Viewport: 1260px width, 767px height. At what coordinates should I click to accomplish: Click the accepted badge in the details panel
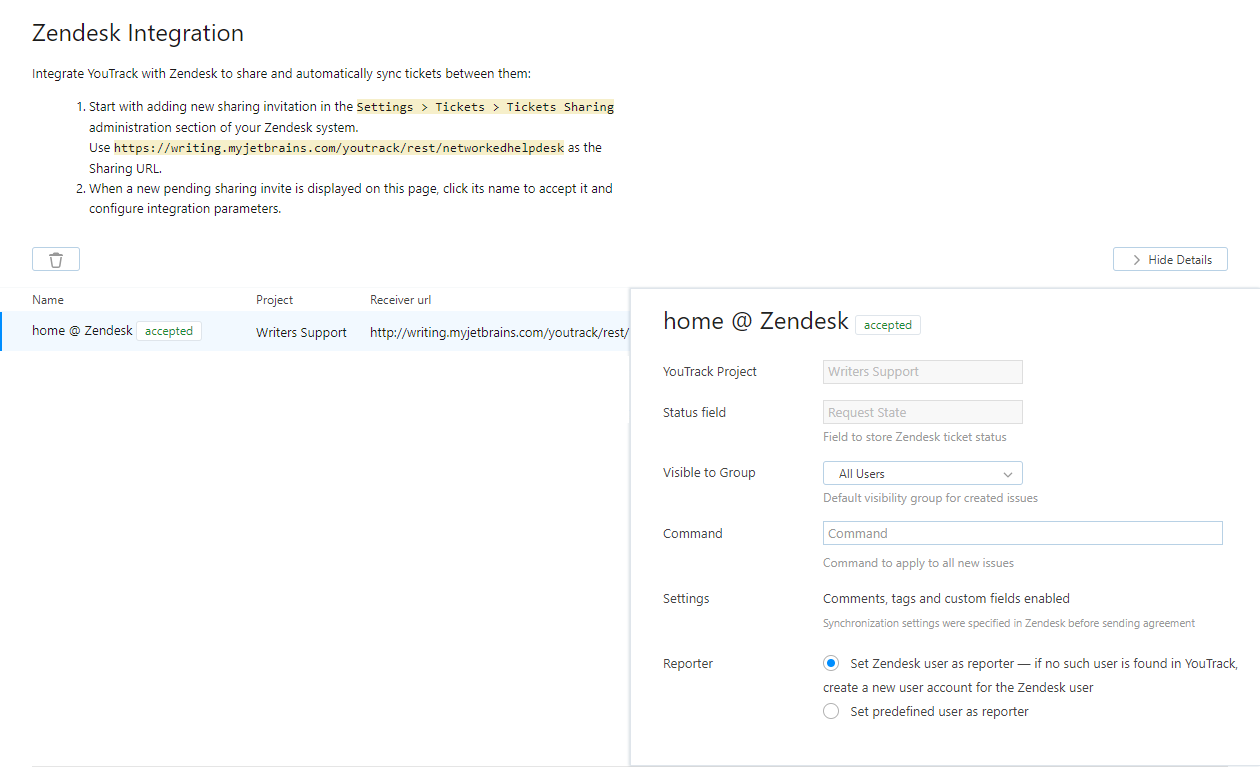(887, 324)
